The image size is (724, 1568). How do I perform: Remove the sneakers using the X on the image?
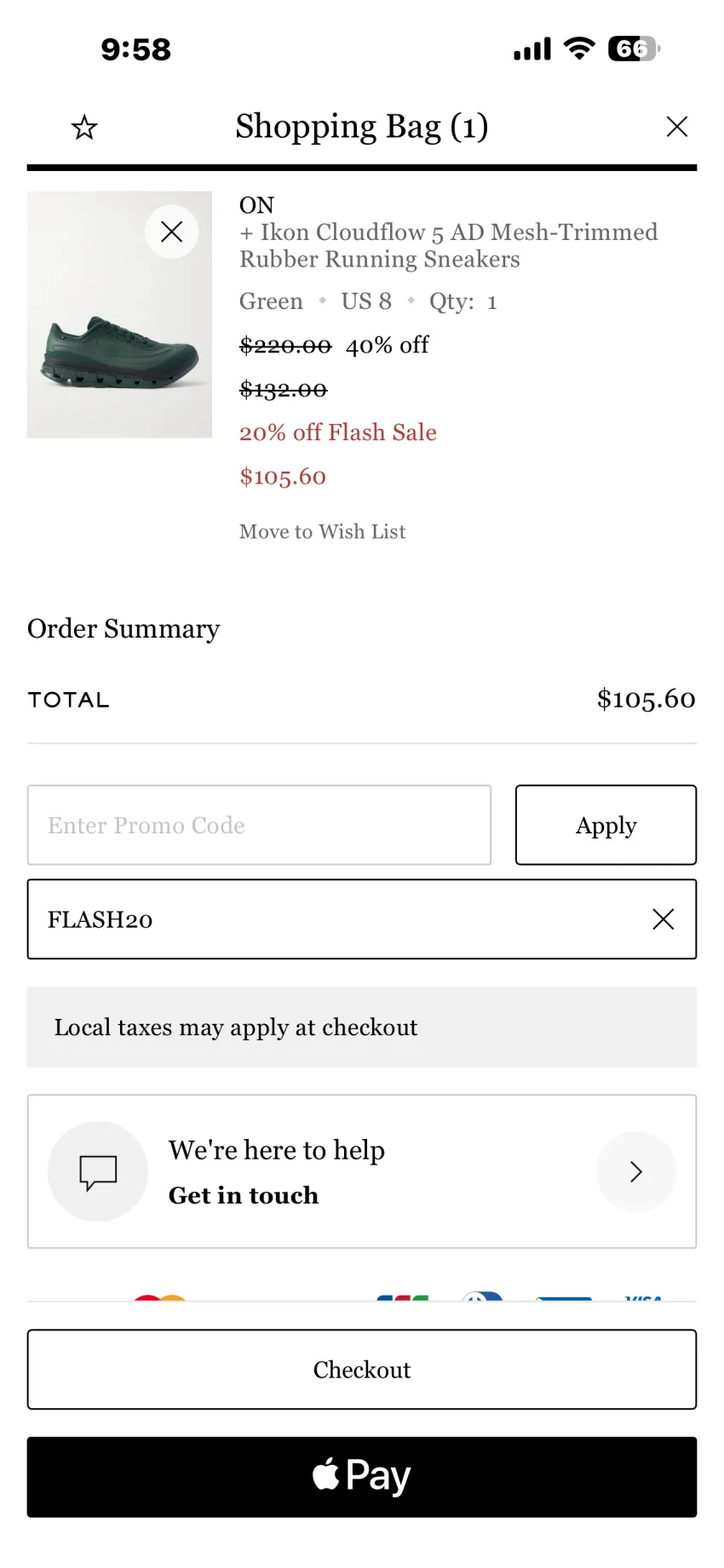pyautogui.click(x=172, y=232)
